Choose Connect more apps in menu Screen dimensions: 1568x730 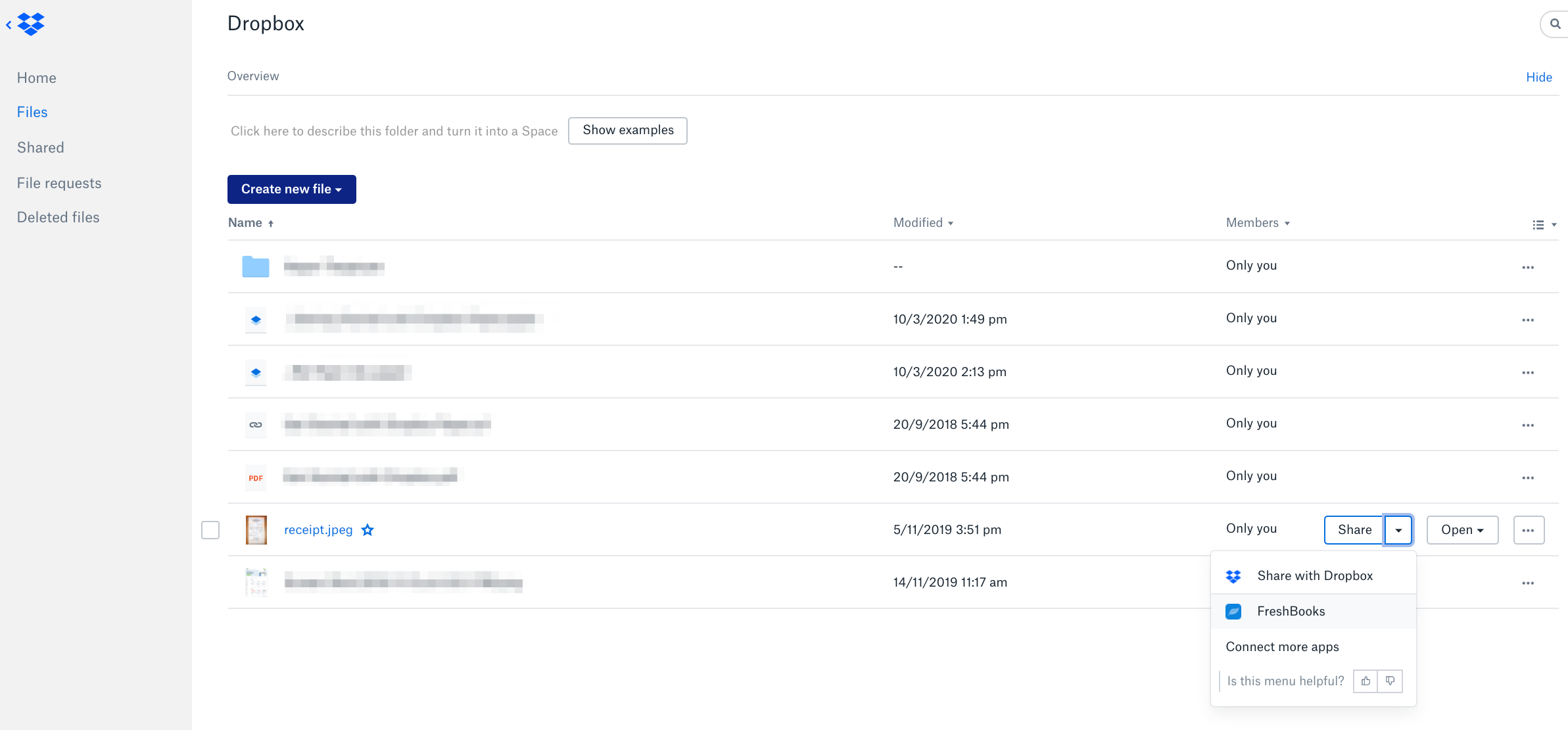(1282, 647)
